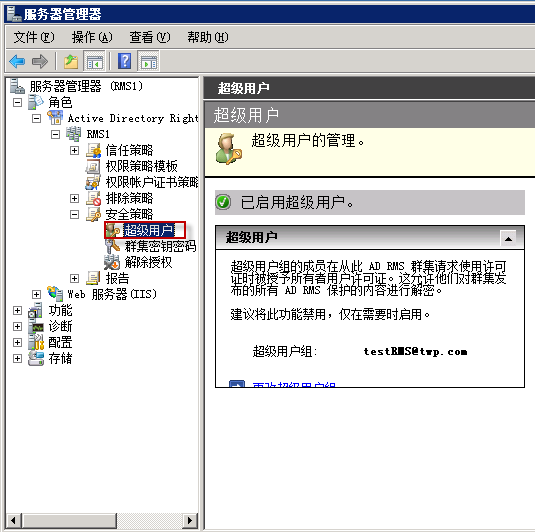Screen dimensions: 535x532
Task: Click the 服务器管理器 (RMS1) root icon
Action: [x=17, y=86]
